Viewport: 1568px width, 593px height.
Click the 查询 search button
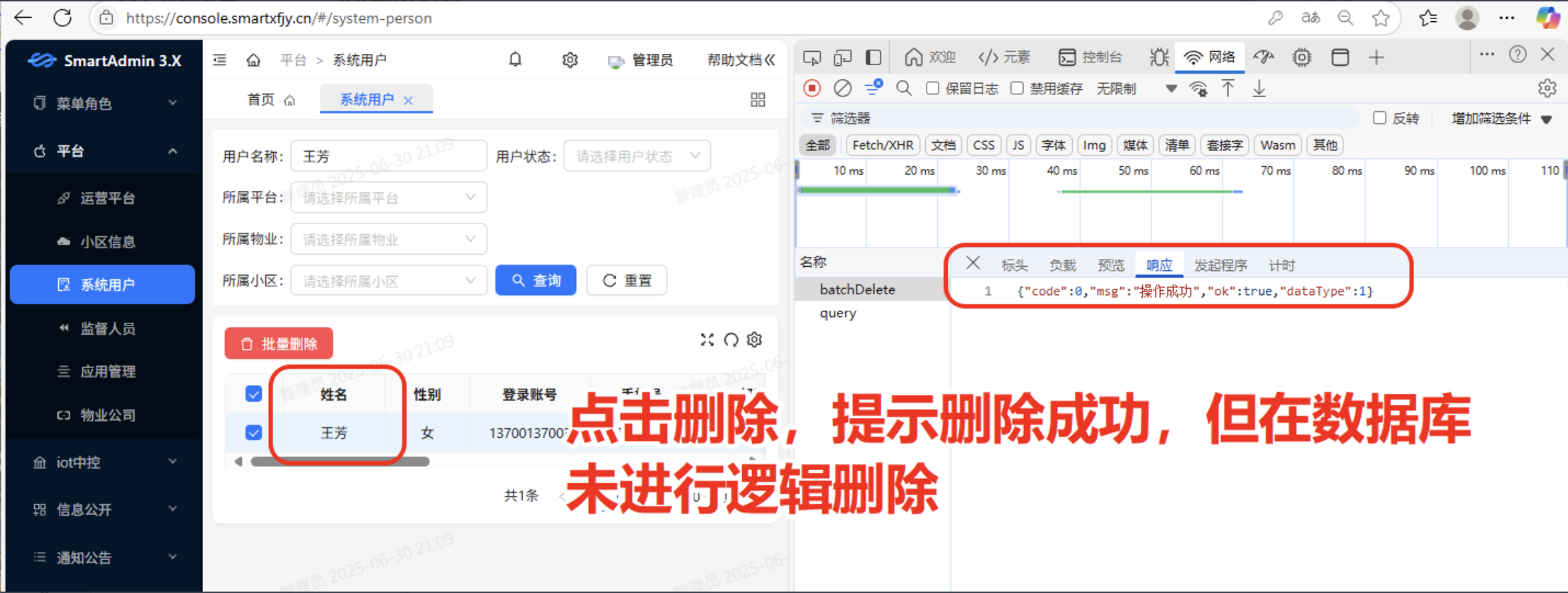pyautogui.click(x=536, y=280)
